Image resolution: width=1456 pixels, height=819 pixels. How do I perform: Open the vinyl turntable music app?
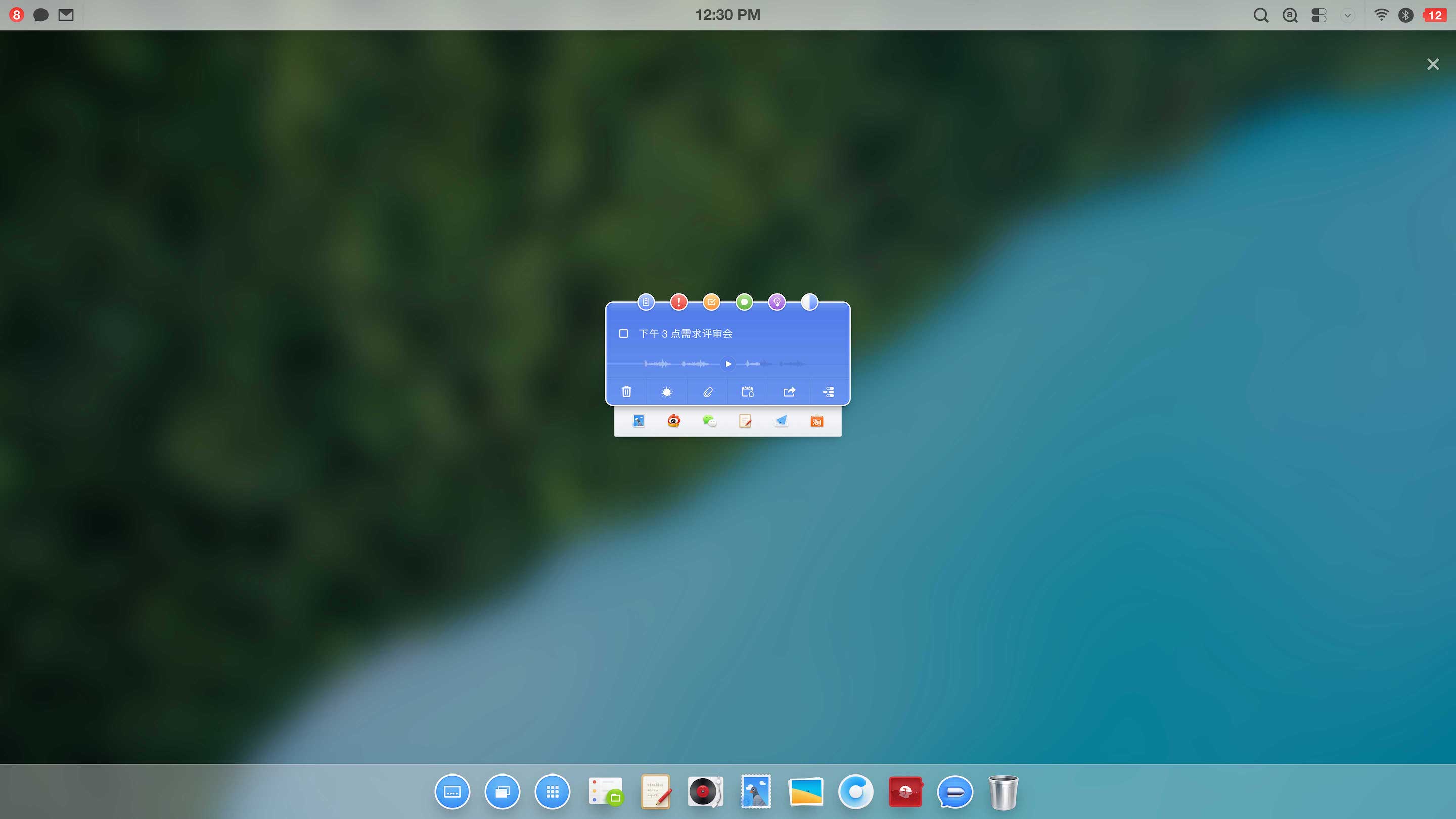point(705,791)
